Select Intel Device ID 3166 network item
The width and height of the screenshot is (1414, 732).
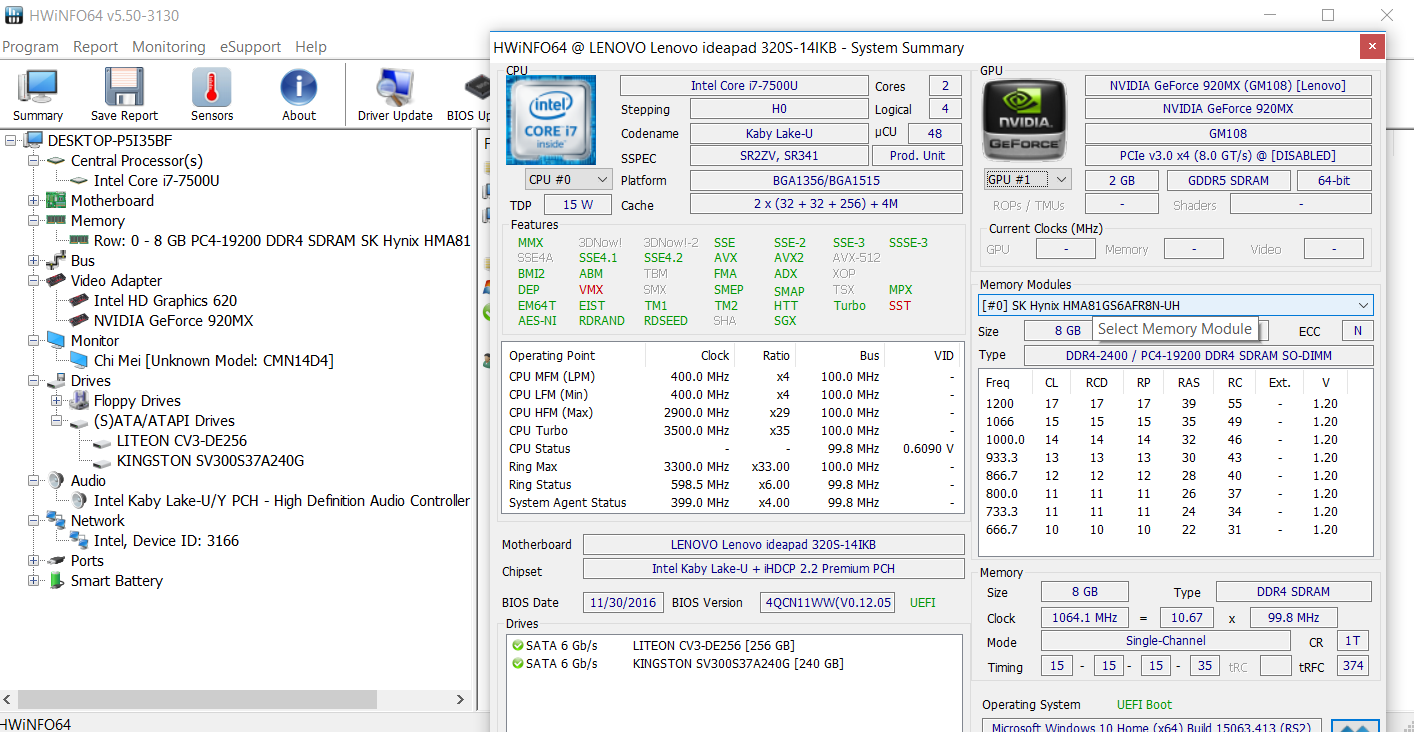point(166,541)
